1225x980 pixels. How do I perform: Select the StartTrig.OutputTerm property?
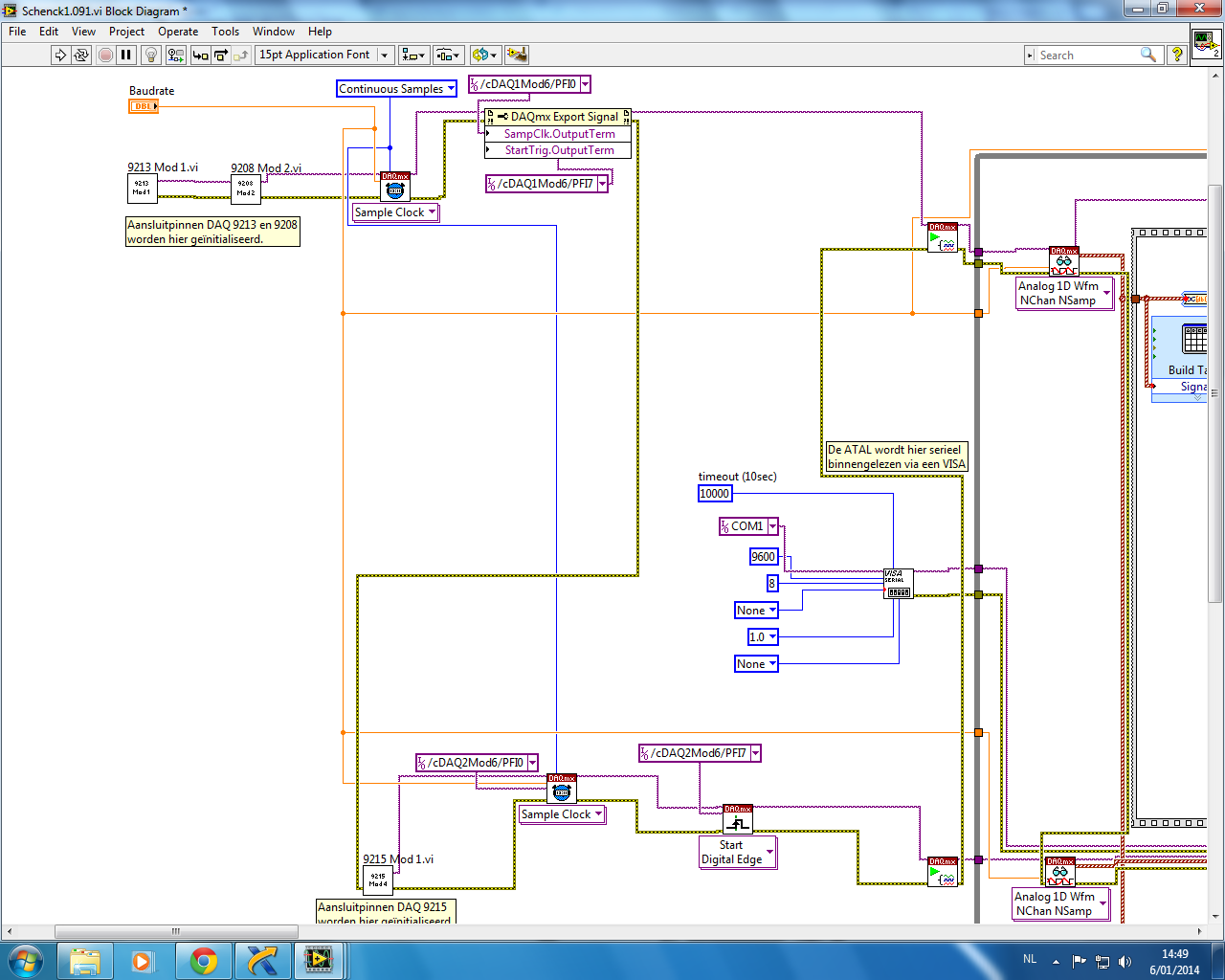point(559,150)
